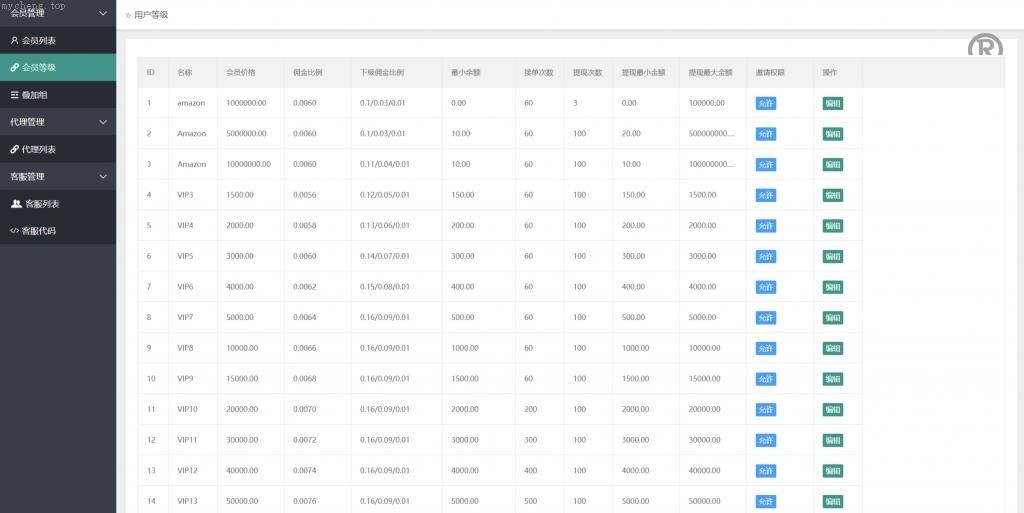Click the 会员价格 column header
The image size is (1024, 513).
click(x=241, y=73)
